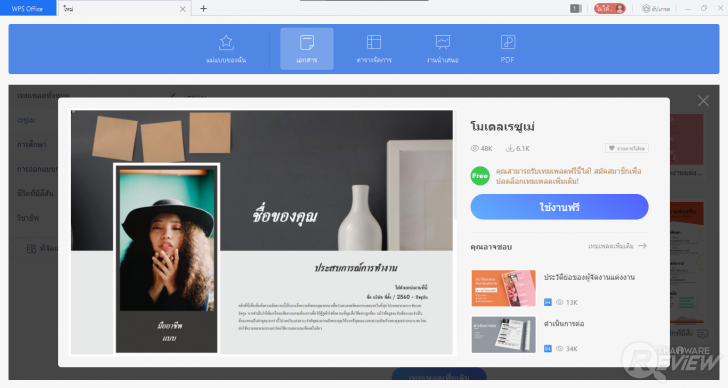The image size is (728, 388).
Task: Select the Profession category in the sidebar
Action: pos(28,217)
